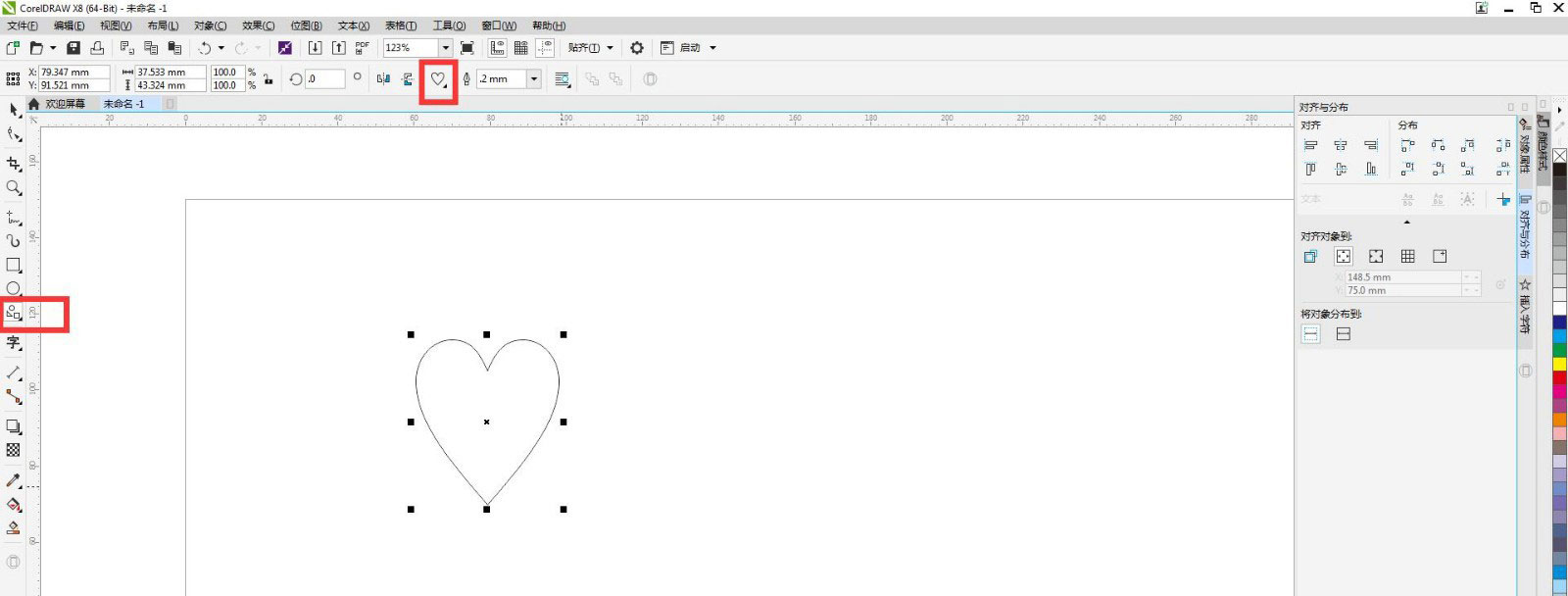Pick the Eyedropper tool
Viewport: 1568px width, 596px height.
(14, 480)
